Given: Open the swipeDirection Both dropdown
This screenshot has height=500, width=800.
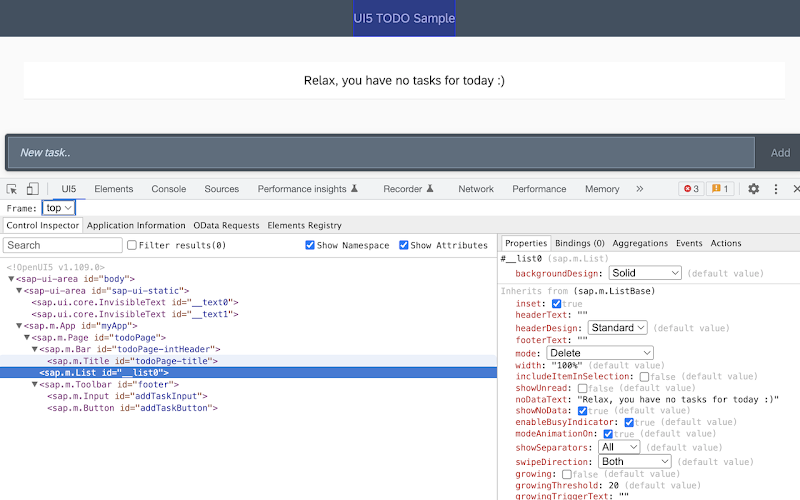Looking at the screenshot, I should coord(634,461).
